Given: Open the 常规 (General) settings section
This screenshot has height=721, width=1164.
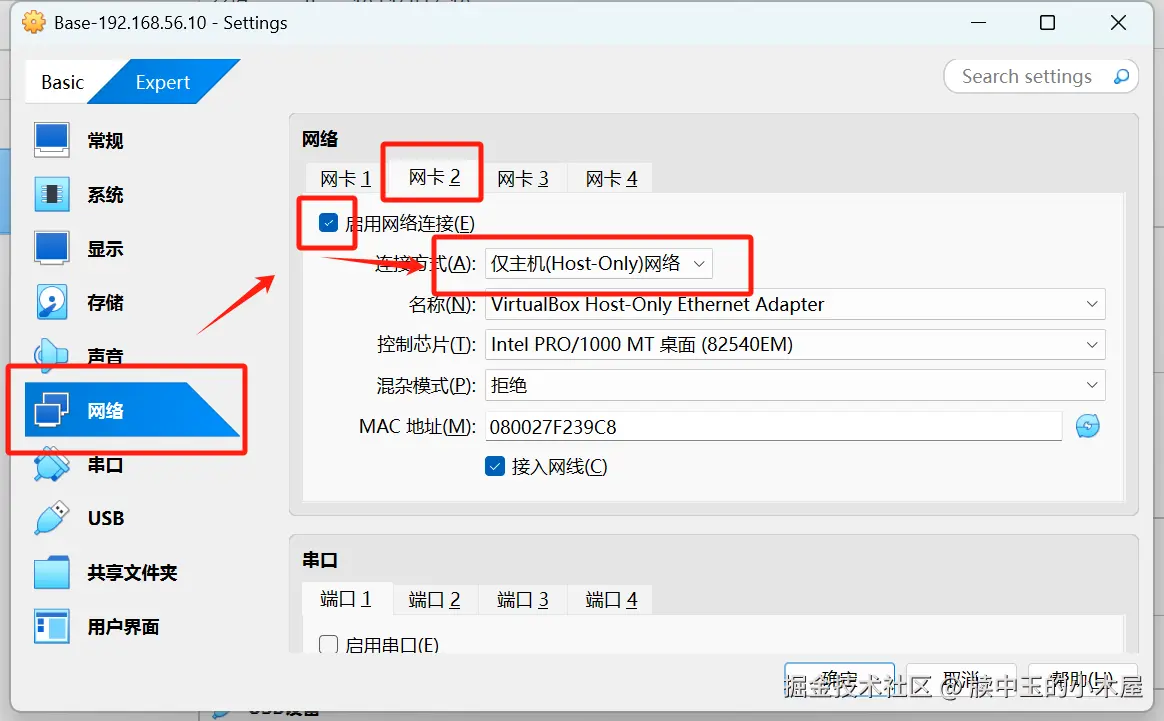Looking at the screenshot, I should (104, 140).
